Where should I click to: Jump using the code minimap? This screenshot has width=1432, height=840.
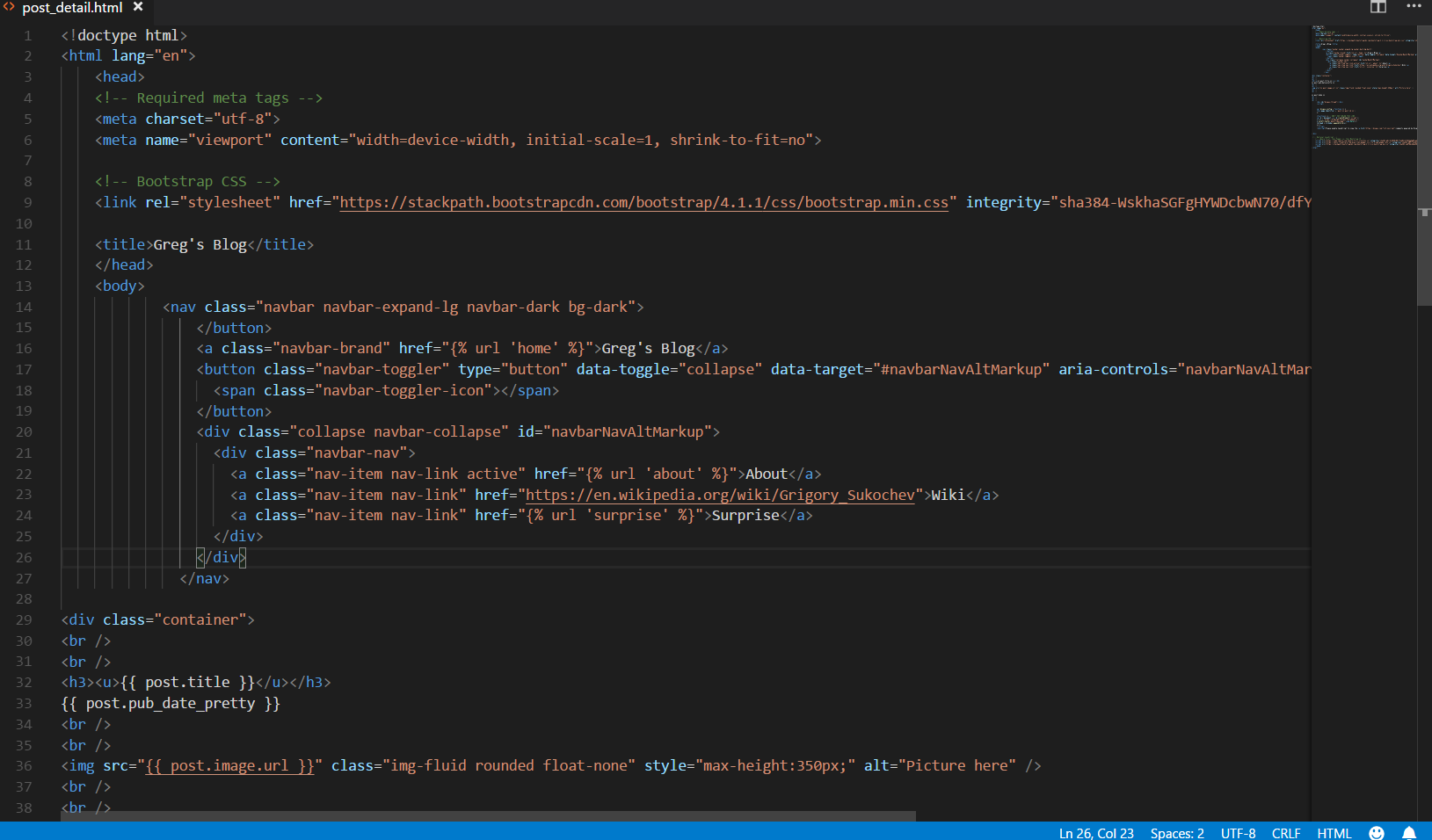pyautogui.click(x=1363, y=88)
